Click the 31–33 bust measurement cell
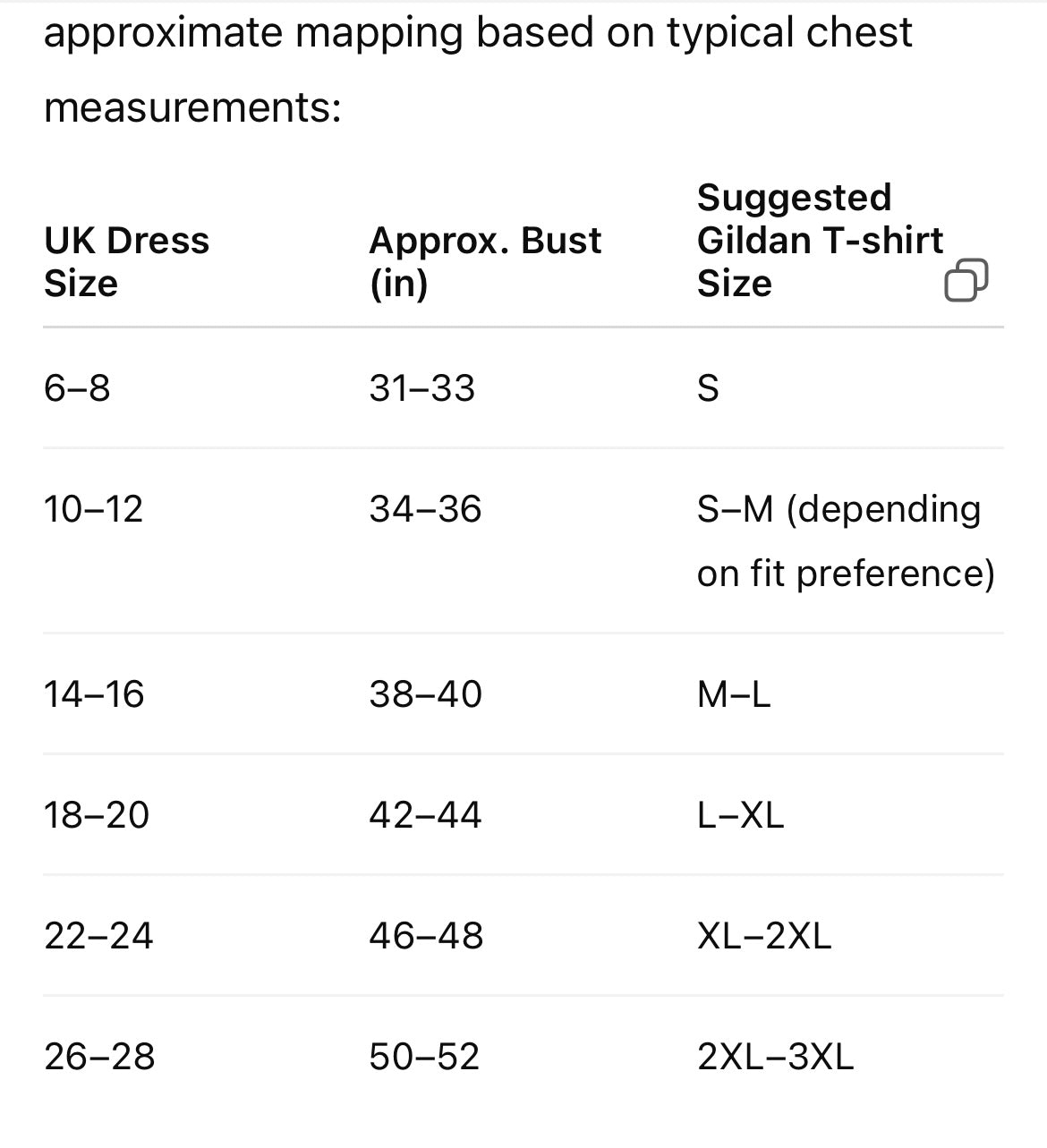The height and width of the screenshot is (1148, 1047). 422,388
